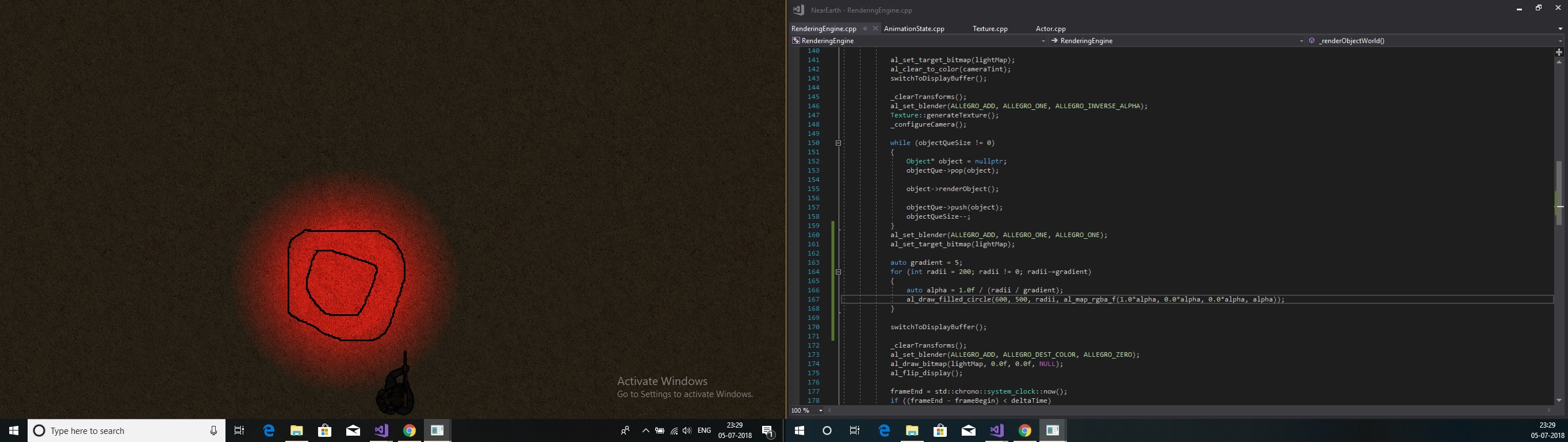Show hidden system tray icons
The width and height of the screenshot is (1568, 442).
pos(645,431)
